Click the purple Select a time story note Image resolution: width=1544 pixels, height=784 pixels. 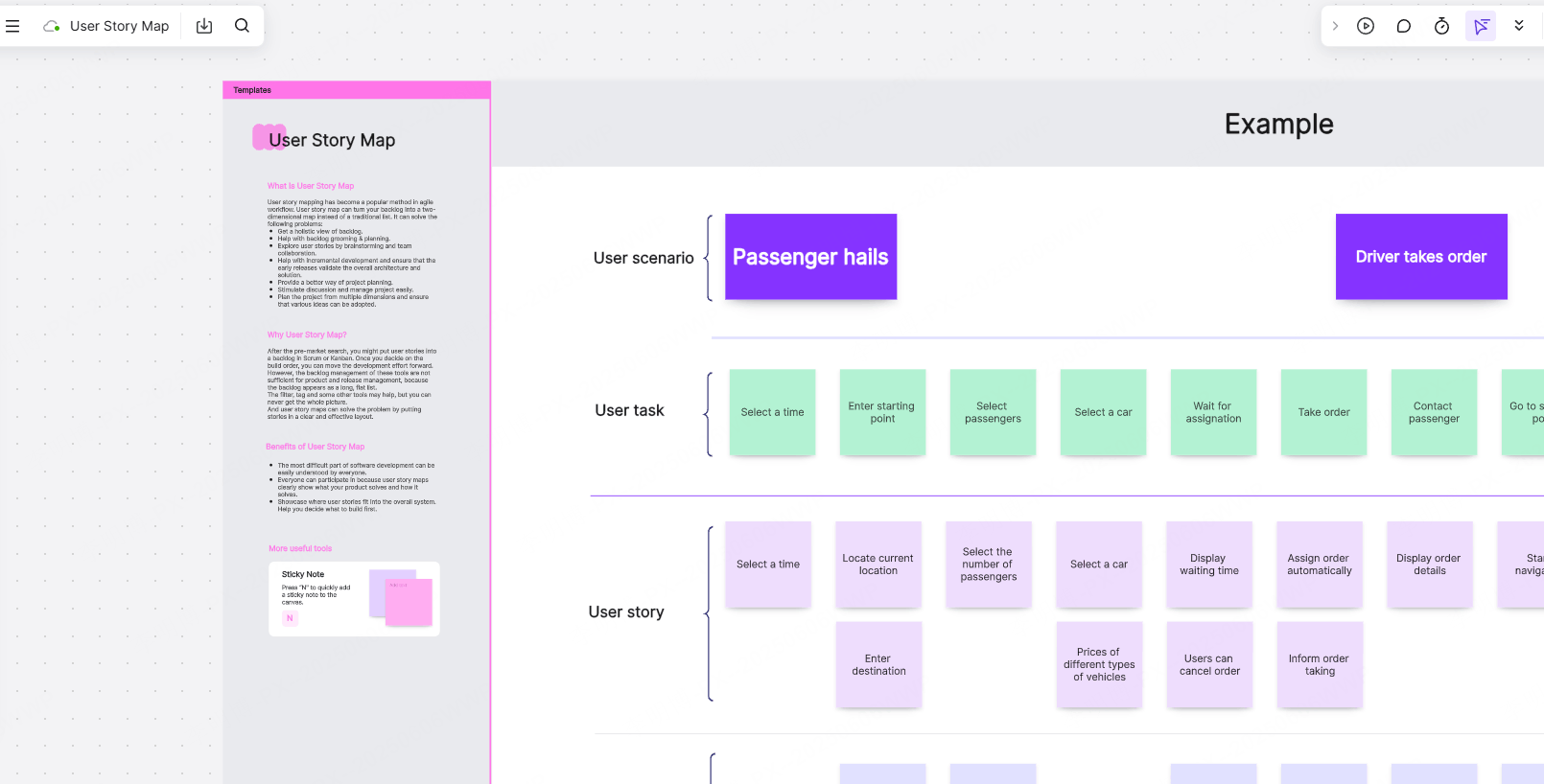click(768, 565)
